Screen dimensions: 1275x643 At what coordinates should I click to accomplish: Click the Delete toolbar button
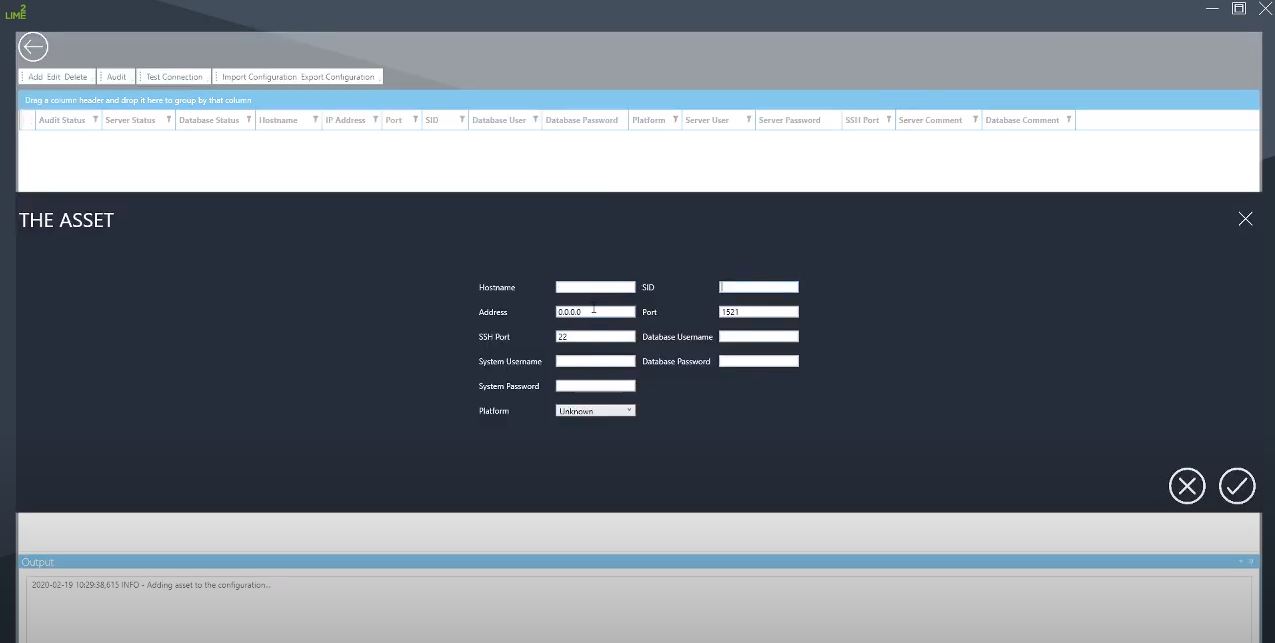point(76,77)
